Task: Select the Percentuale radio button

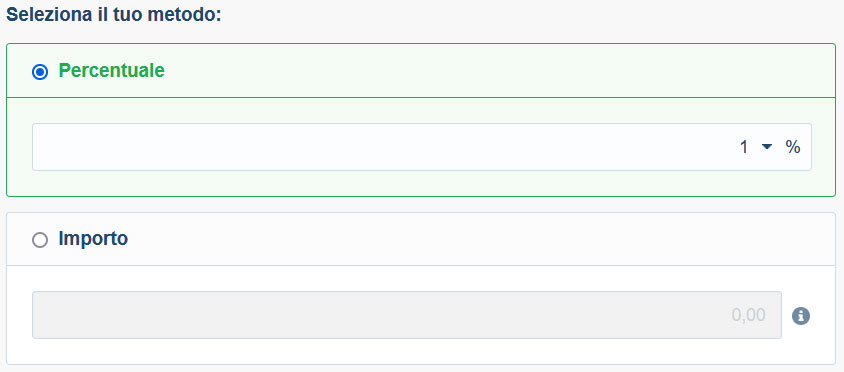Action: point(40,72)
